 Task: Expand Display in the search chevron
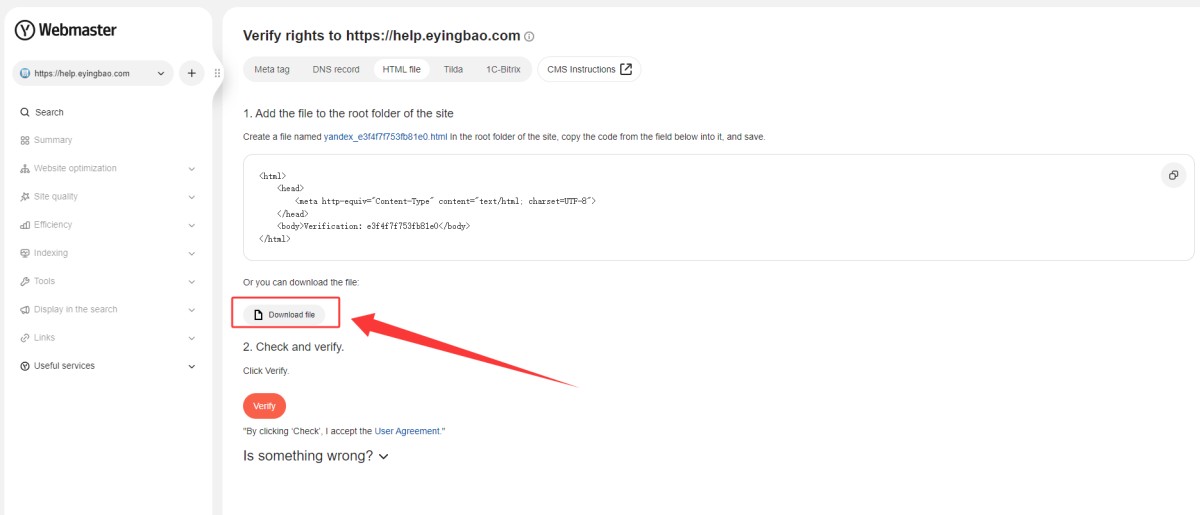pos(191,310)
